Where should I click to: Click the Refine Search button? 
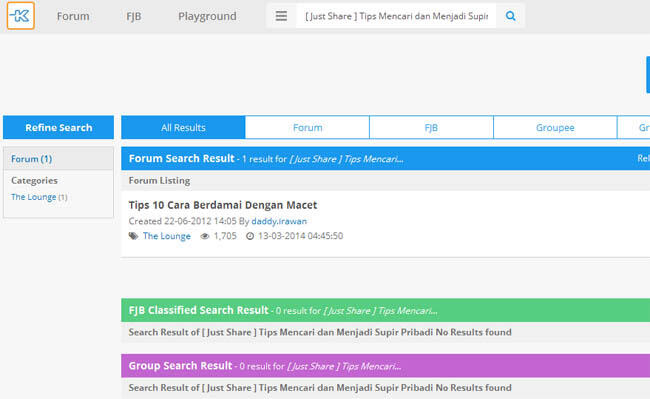(x=58, y=127)
